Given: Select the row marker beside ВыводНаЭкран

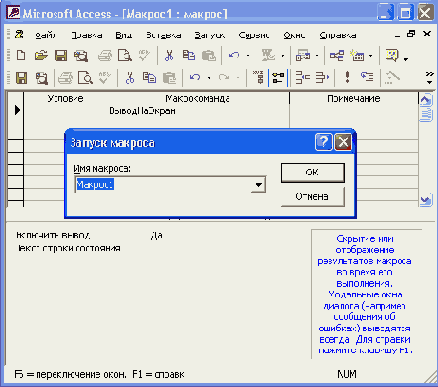Looking at the screenshot, I should [x=16, y=110].
